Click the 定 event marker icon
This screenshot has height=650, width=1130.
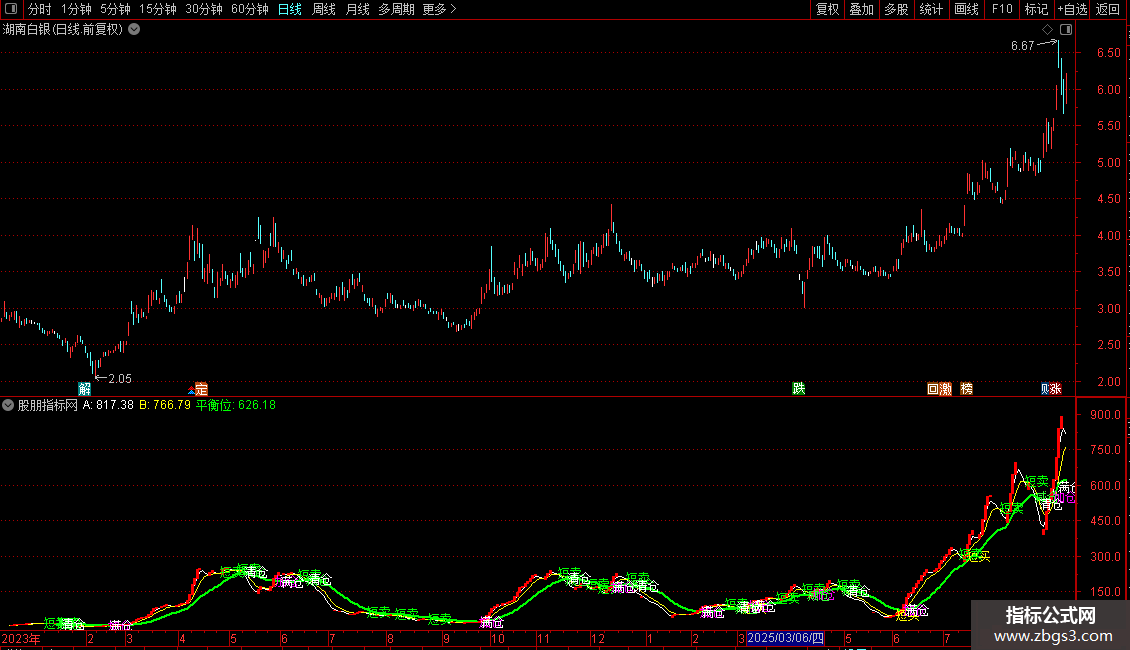(201, 388)
